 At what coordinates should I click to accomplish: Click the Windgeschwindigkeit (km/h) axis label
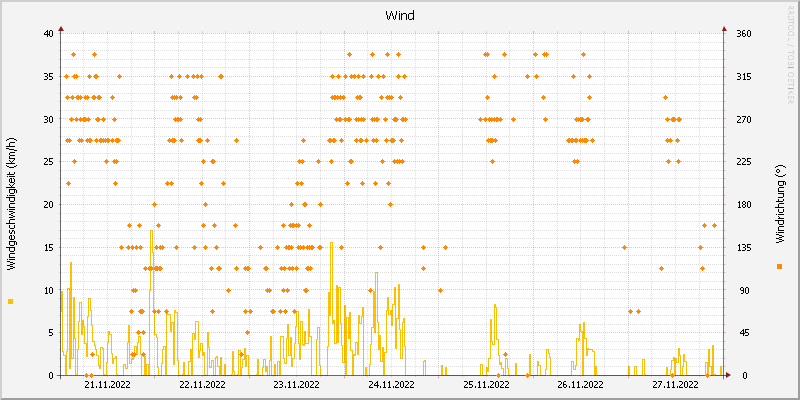pyautogui.click(x=11, y=204)
